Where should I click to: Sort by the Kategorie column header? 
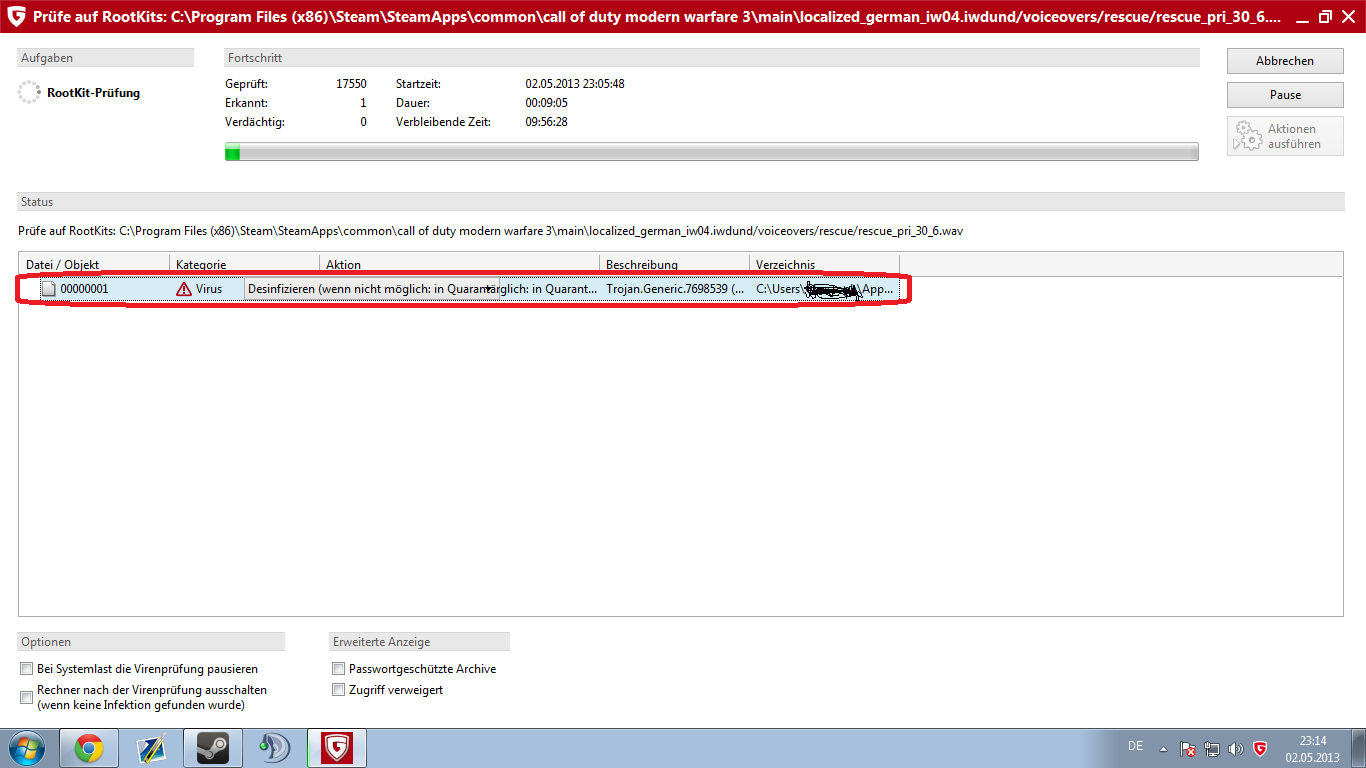pyautogui.click(x=244, y=265)
